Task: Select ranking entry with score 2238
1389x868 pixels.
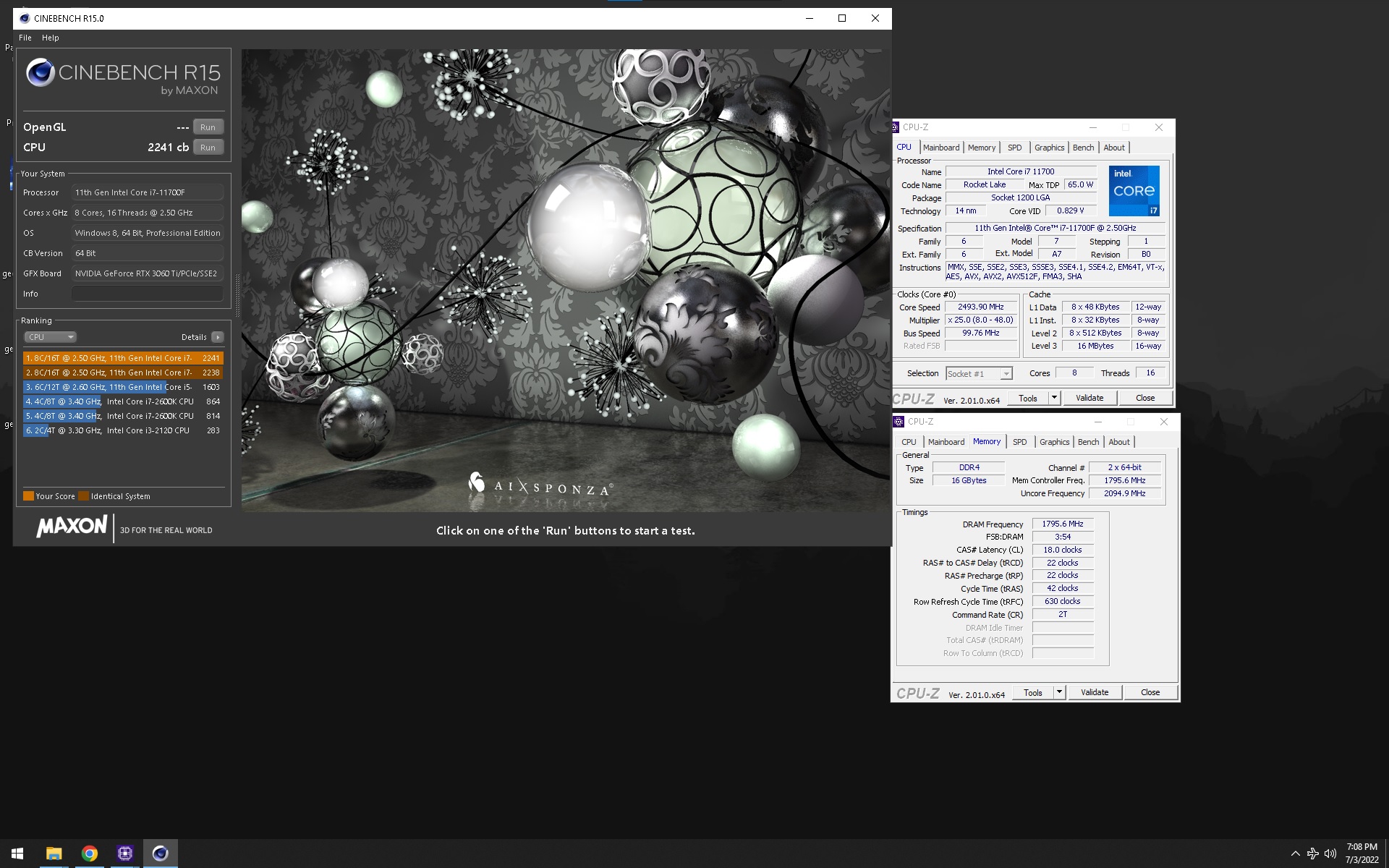Action: [x=123, y=373]
